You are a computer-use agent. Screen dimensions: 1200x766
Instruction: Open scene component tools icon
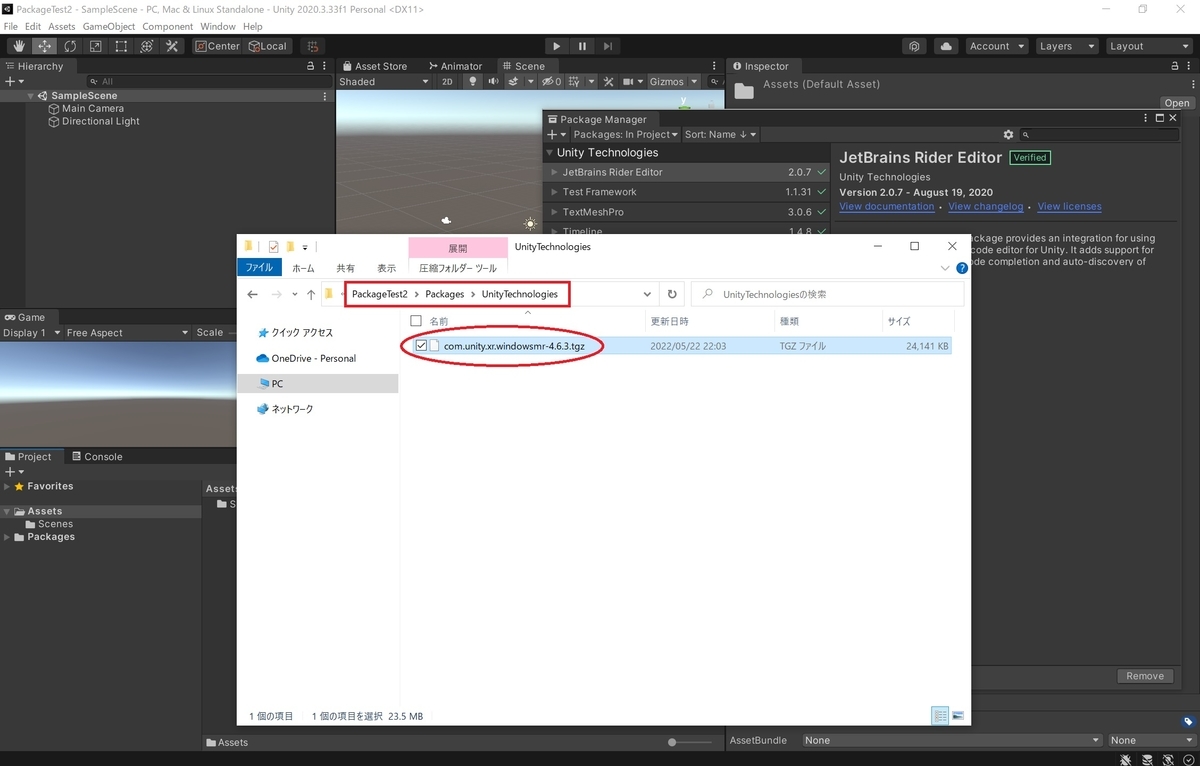606,82
